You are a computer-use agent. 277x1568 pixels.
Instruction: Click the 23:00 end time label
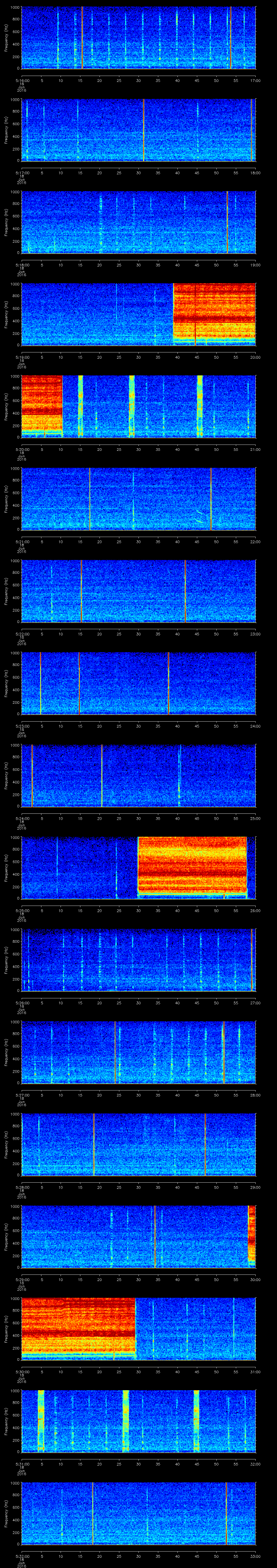pos(256,634)
